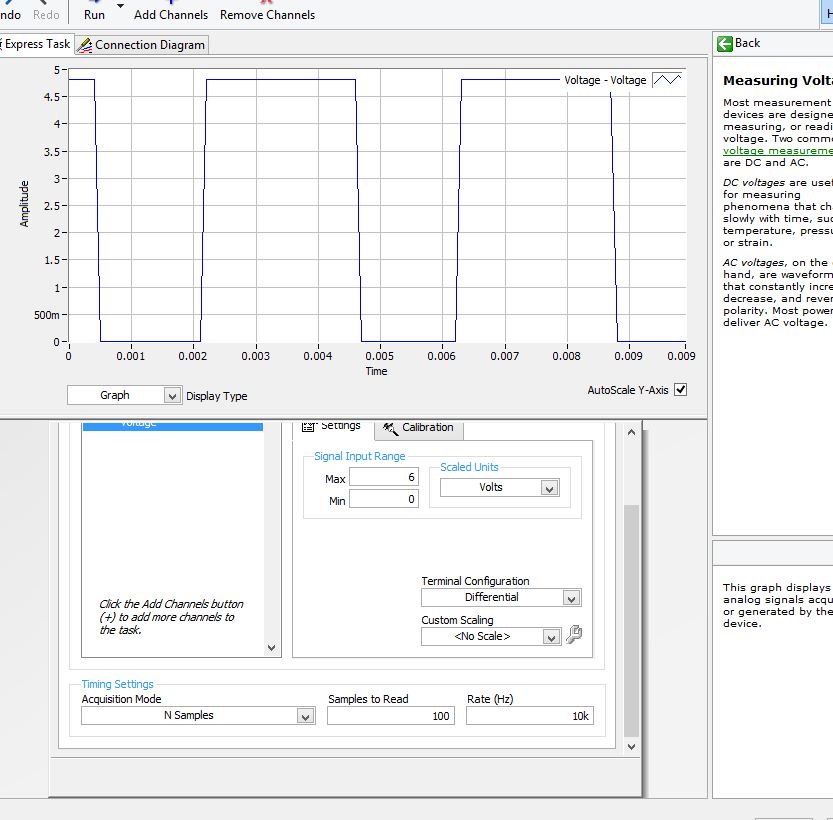The width and height of the screenshot is (833, 820).
Task: Open the Calibration tab
Action: coord(418,428)
